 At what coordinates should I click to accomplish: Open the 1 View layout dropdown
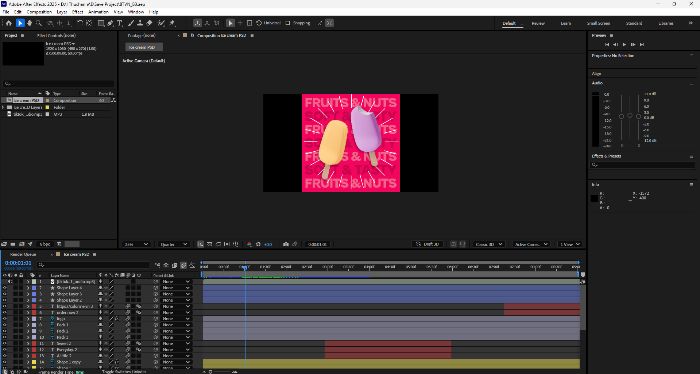point(570,244)
